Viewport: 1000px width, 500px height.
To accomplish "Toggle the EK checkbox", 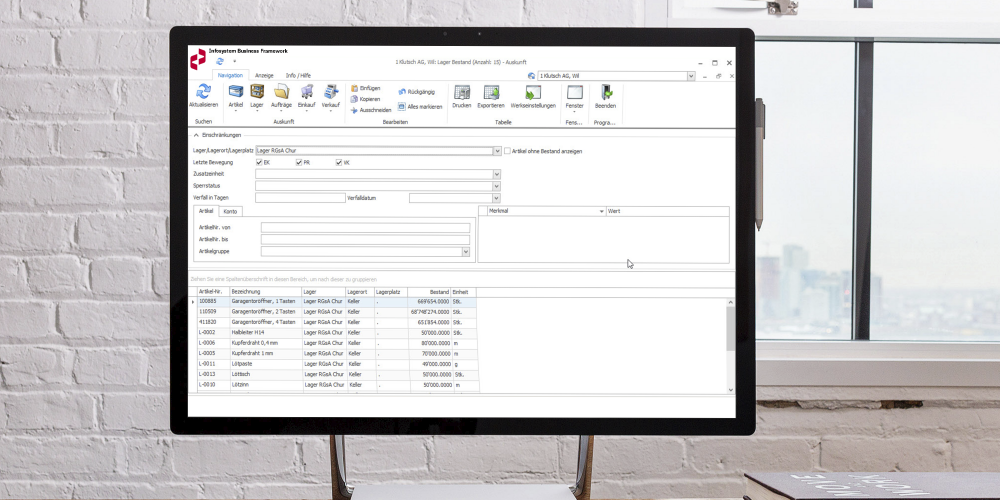I will point(259,163).
